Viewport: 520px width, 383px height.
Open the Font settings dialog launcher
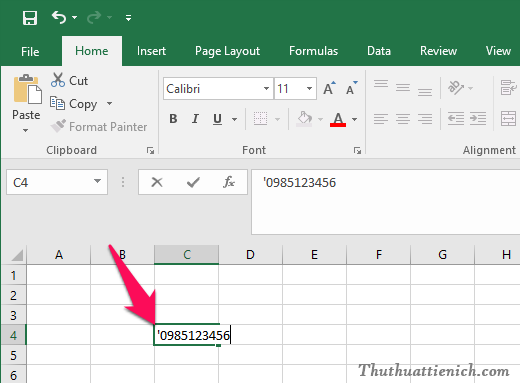[x=357, y=151]
